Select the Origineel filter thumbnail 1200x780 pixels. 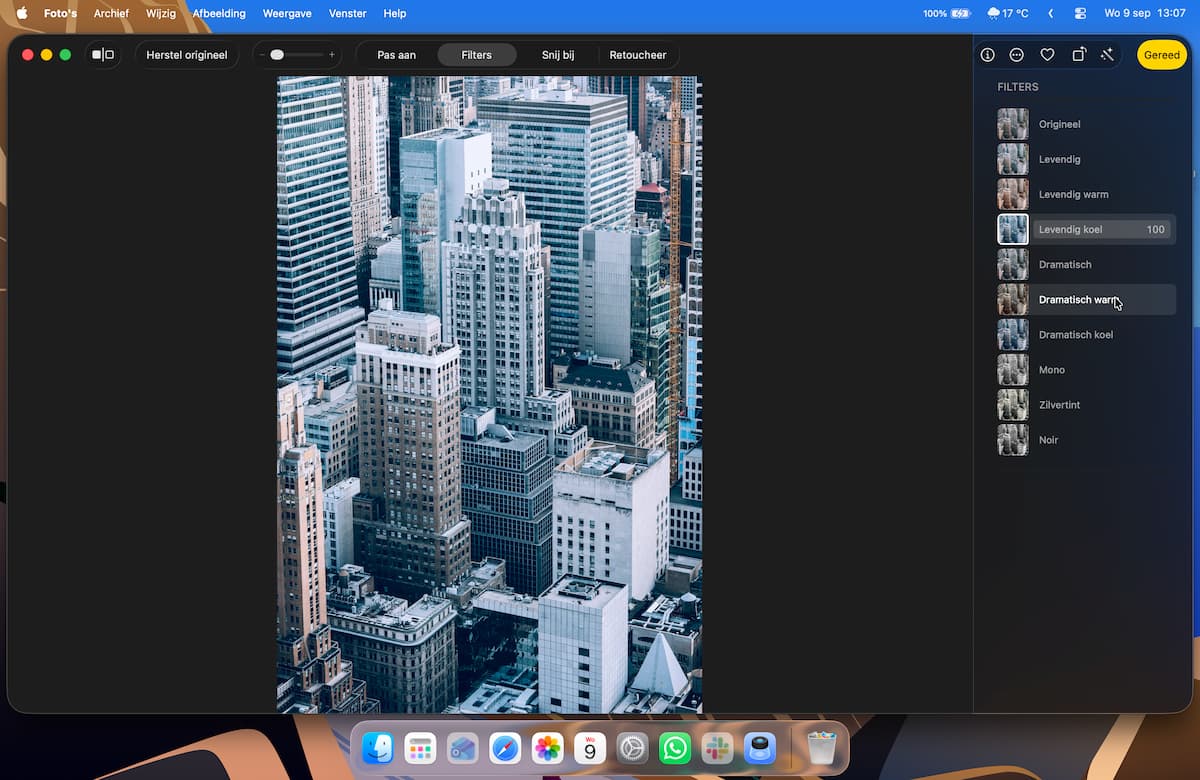[x=1013, y=124]
